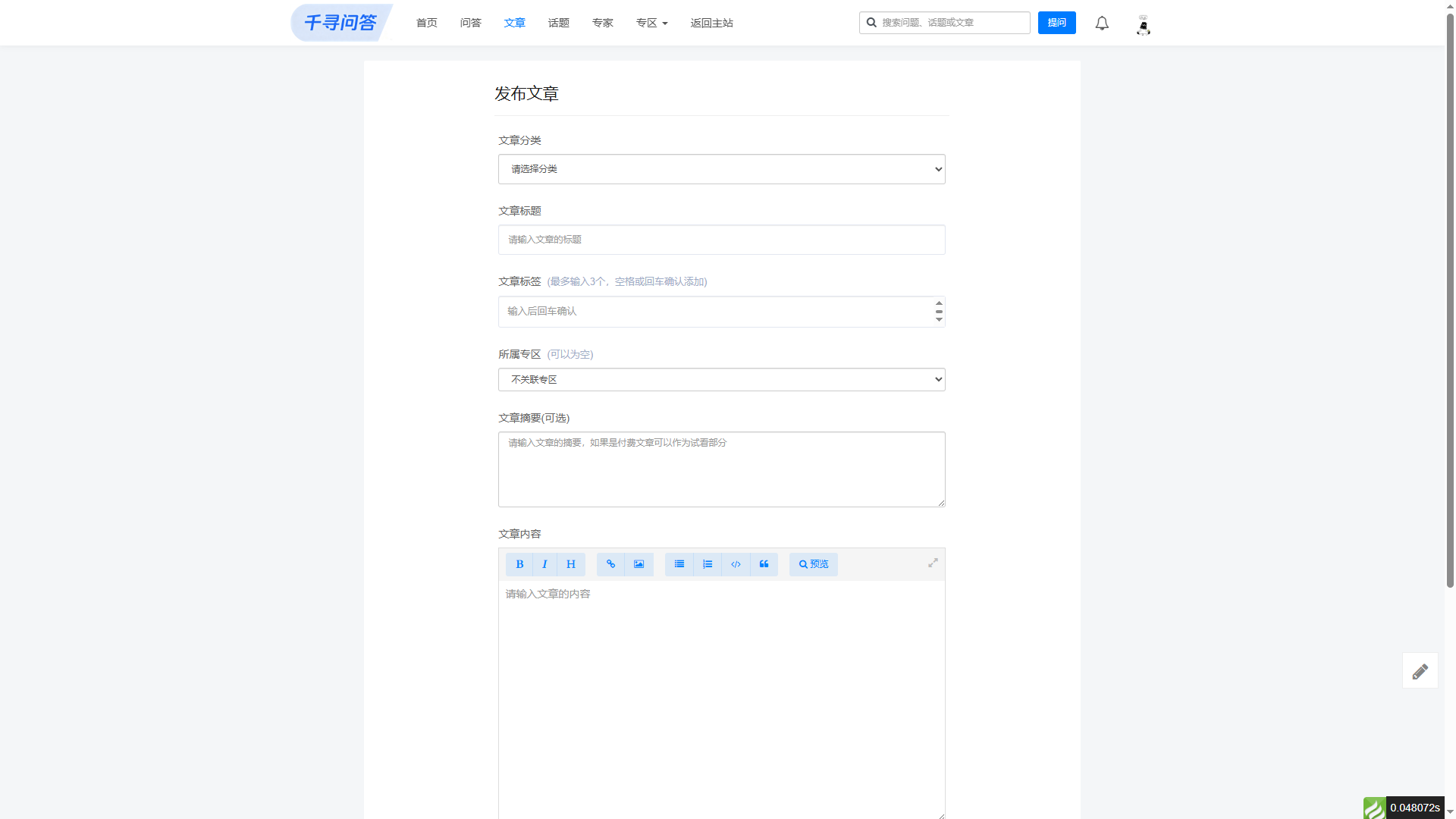1456x819 pixels.
Task: Open user avatar menu
Action: [x=1143, y=24]
